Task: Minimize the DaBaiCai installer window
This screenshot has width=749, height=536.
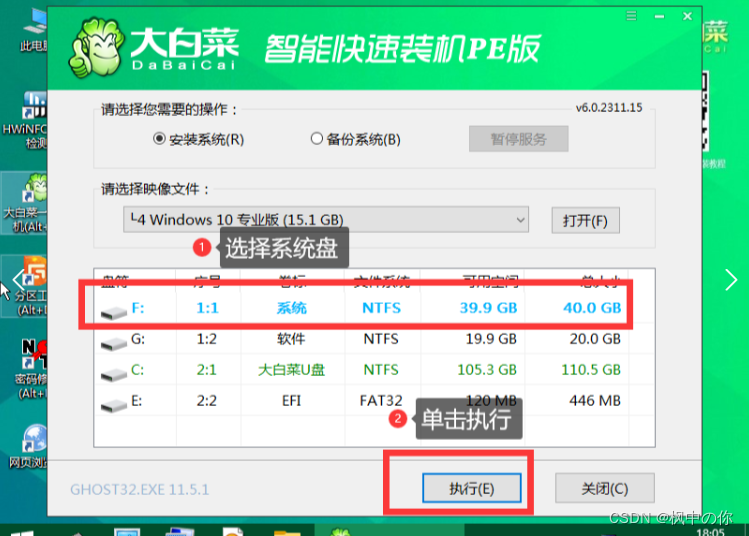Action: point(660,17)
